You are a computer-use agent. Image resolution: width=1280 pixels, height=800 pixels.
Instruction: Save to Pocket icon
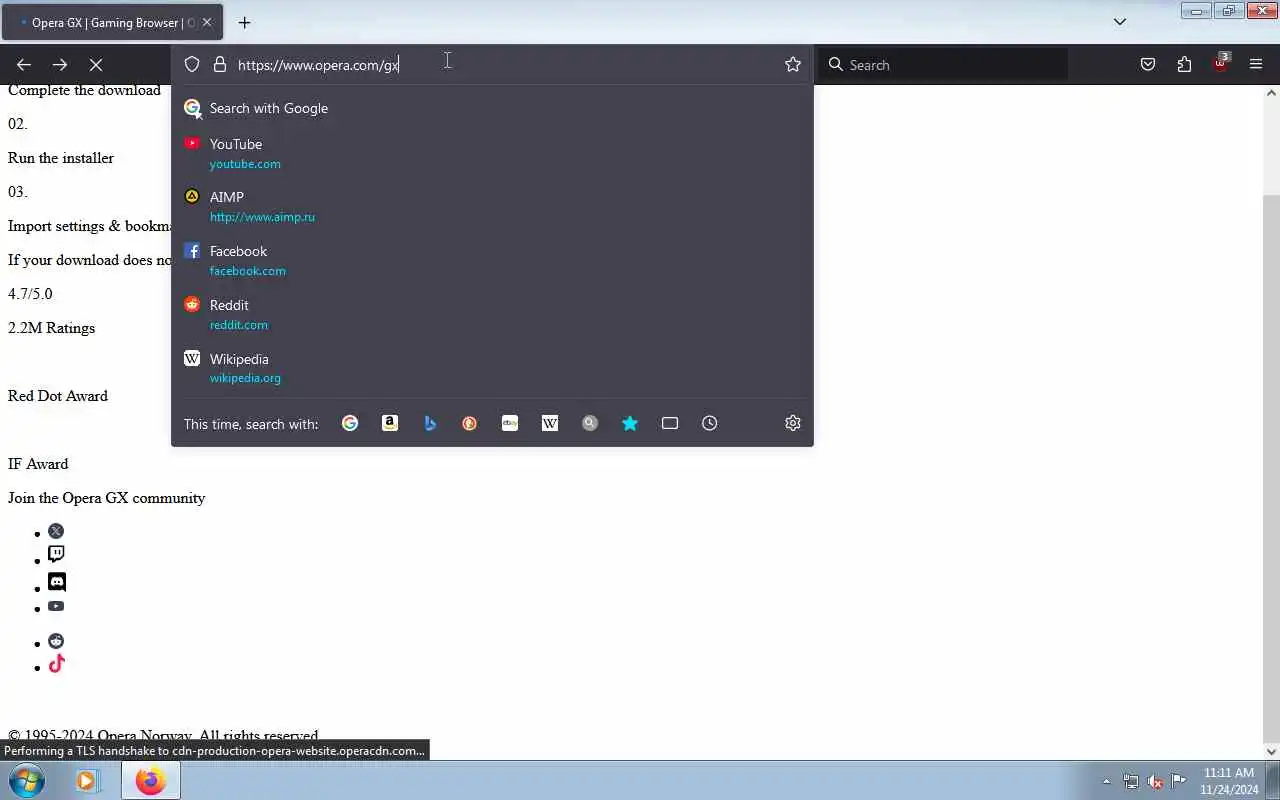click(1148, 65)
